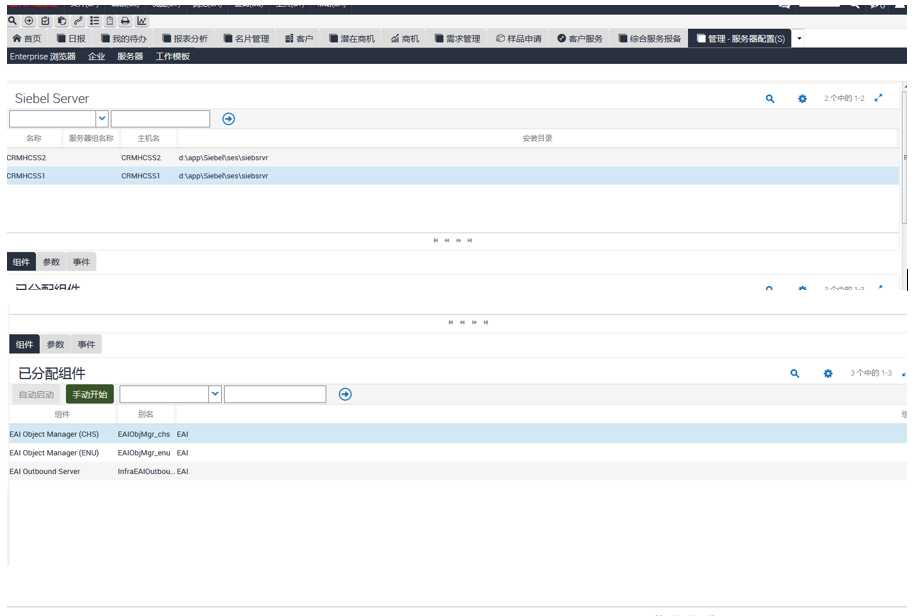Click the 名称 column header

(34, 138)
